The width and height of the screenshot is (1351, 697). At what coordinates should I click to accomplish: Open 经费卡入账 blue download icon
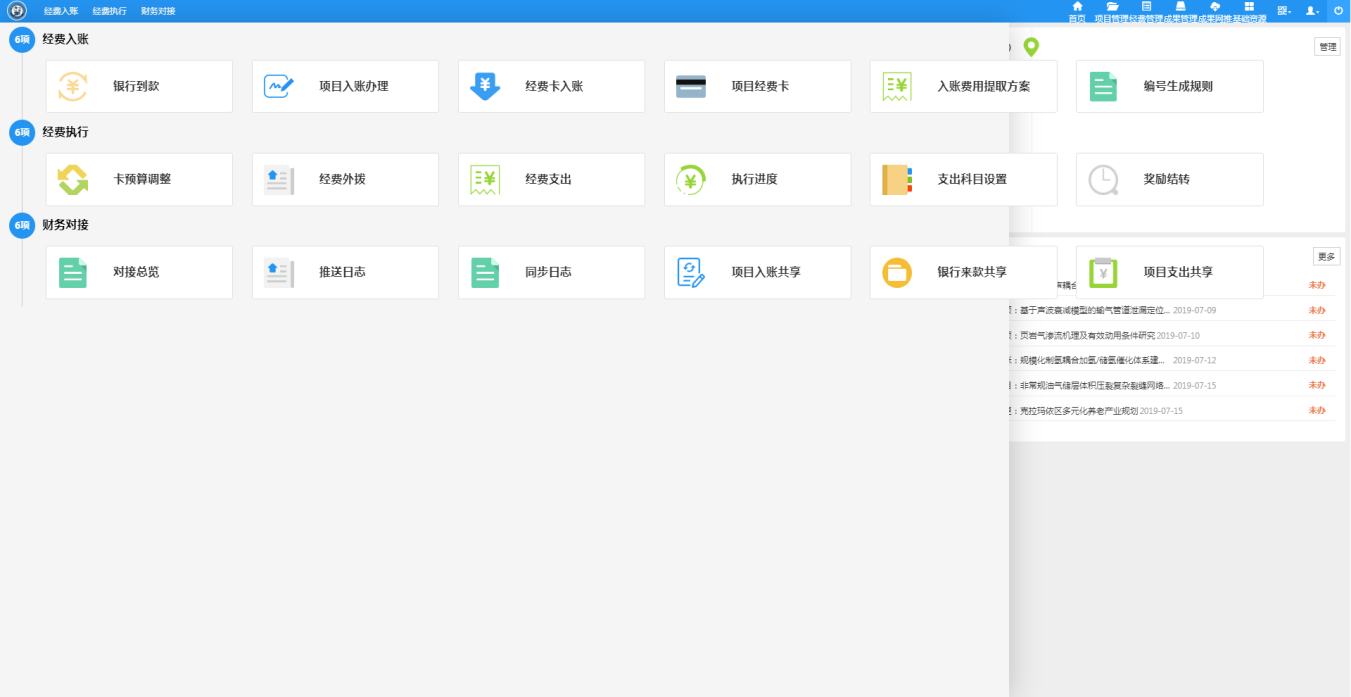point(485,86)
